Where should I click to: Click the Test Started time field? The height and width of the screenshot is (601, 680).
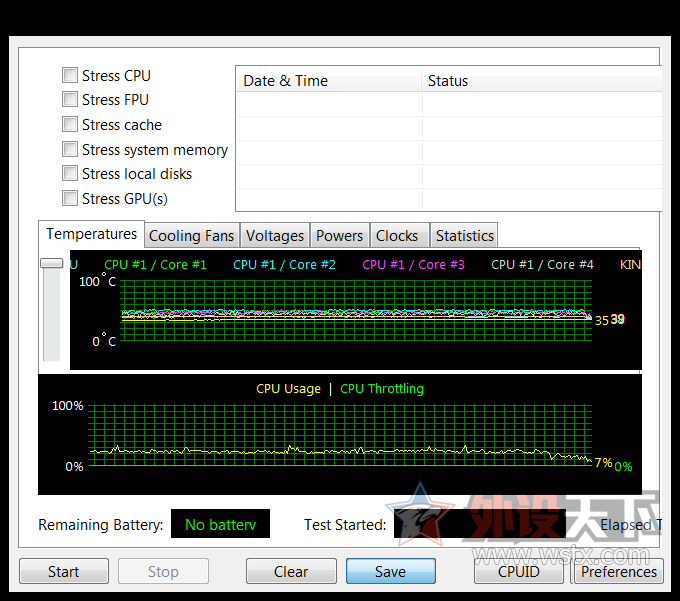[x=480, y=524]
